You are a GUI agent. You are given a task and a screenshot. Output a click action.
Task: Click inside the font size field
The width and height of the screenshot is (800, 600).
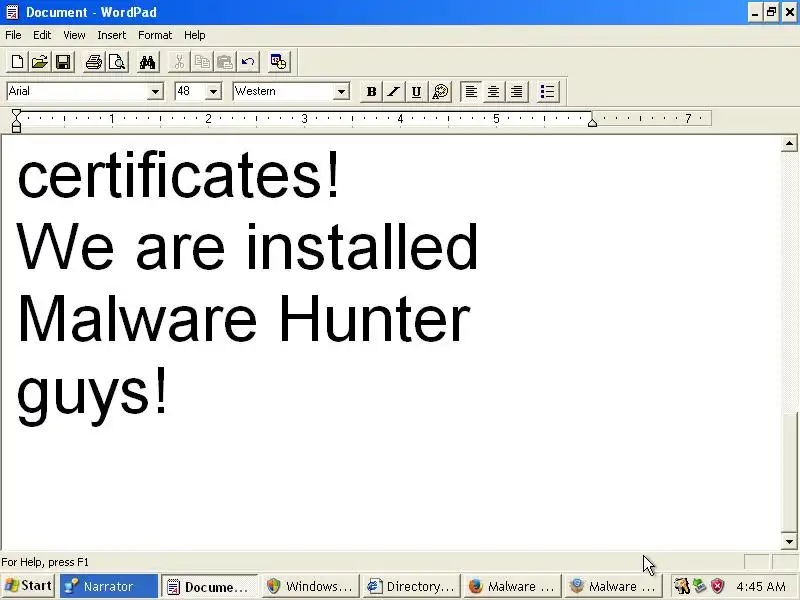(190, 91)
